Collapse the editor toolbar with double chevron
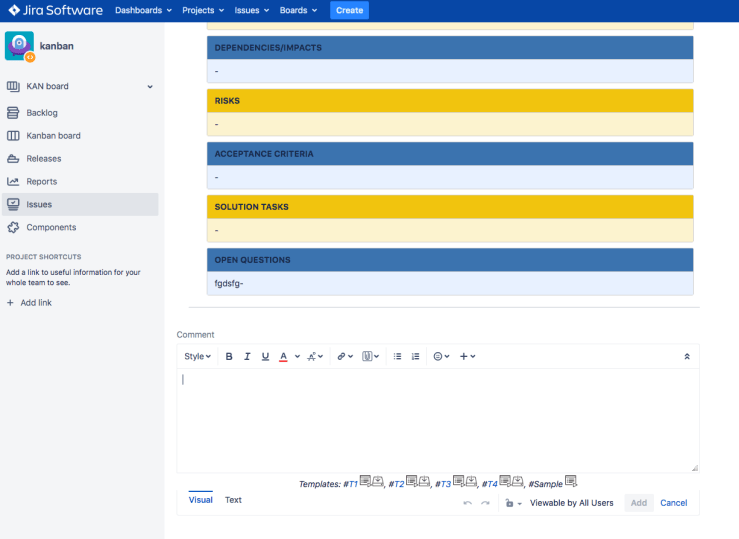Viewport: 739px width, 539px height. pos(686,356)
